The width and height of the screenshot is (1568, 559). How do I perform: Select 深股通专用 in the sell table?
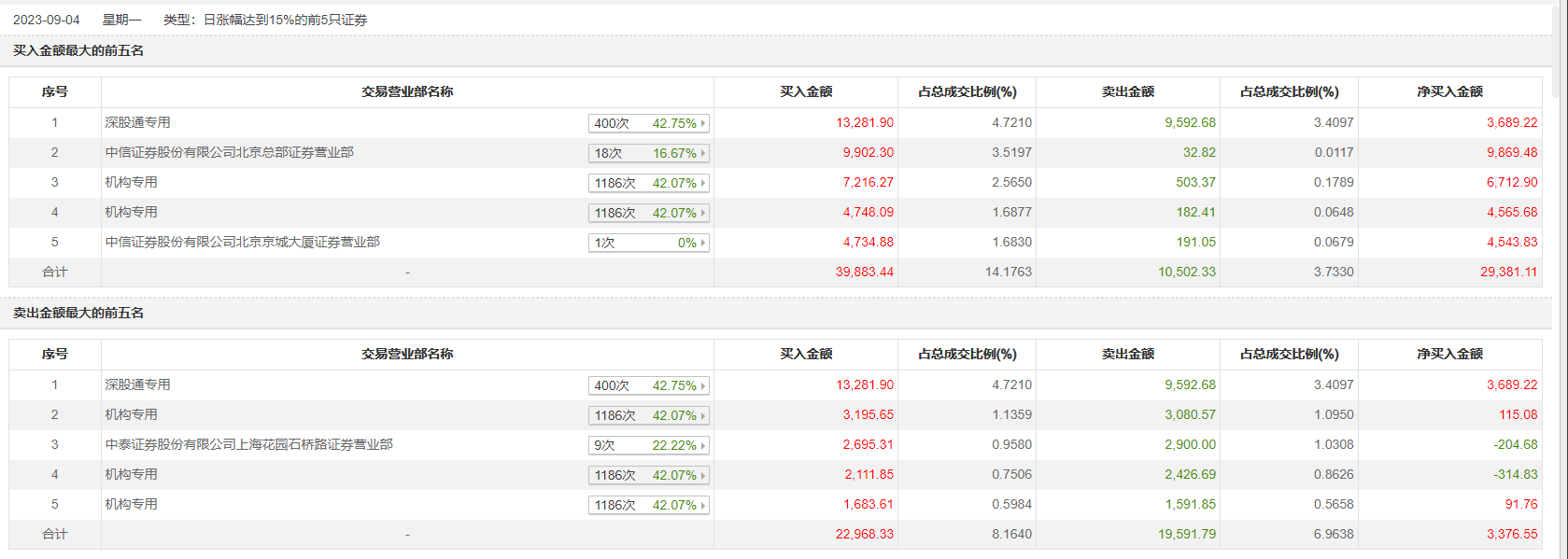pyautogui.click(x=138, y=384)
